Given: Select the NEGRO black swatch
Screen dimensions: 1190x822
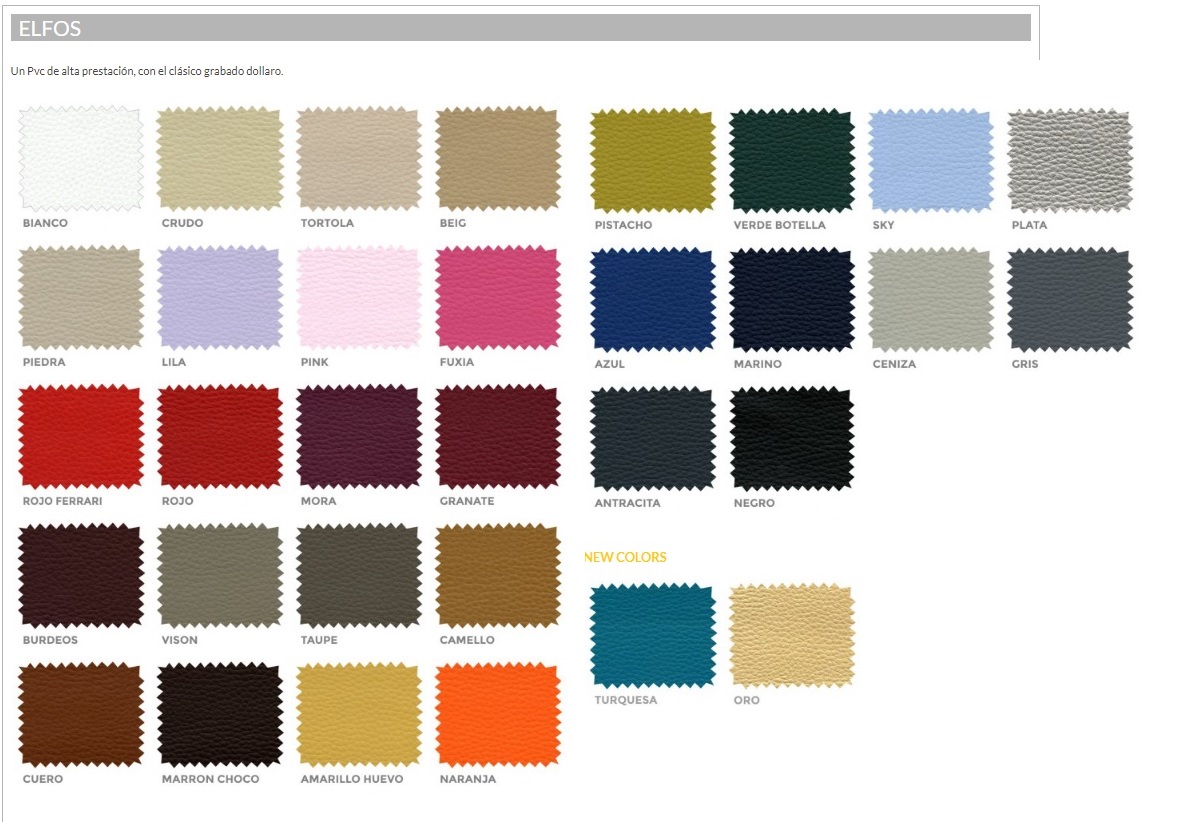Looking at the screenshot, I should 792,439.
